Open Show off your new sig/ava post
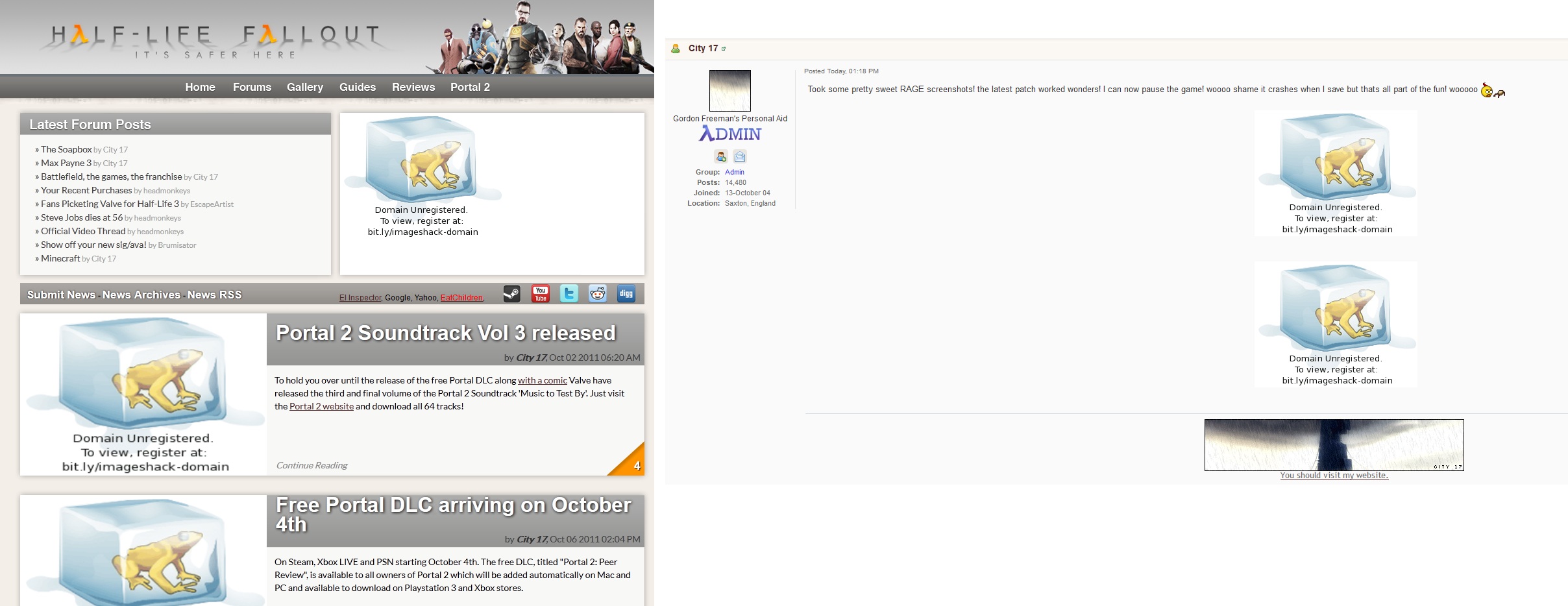1568x606 pixels. (x=93, y=245)
